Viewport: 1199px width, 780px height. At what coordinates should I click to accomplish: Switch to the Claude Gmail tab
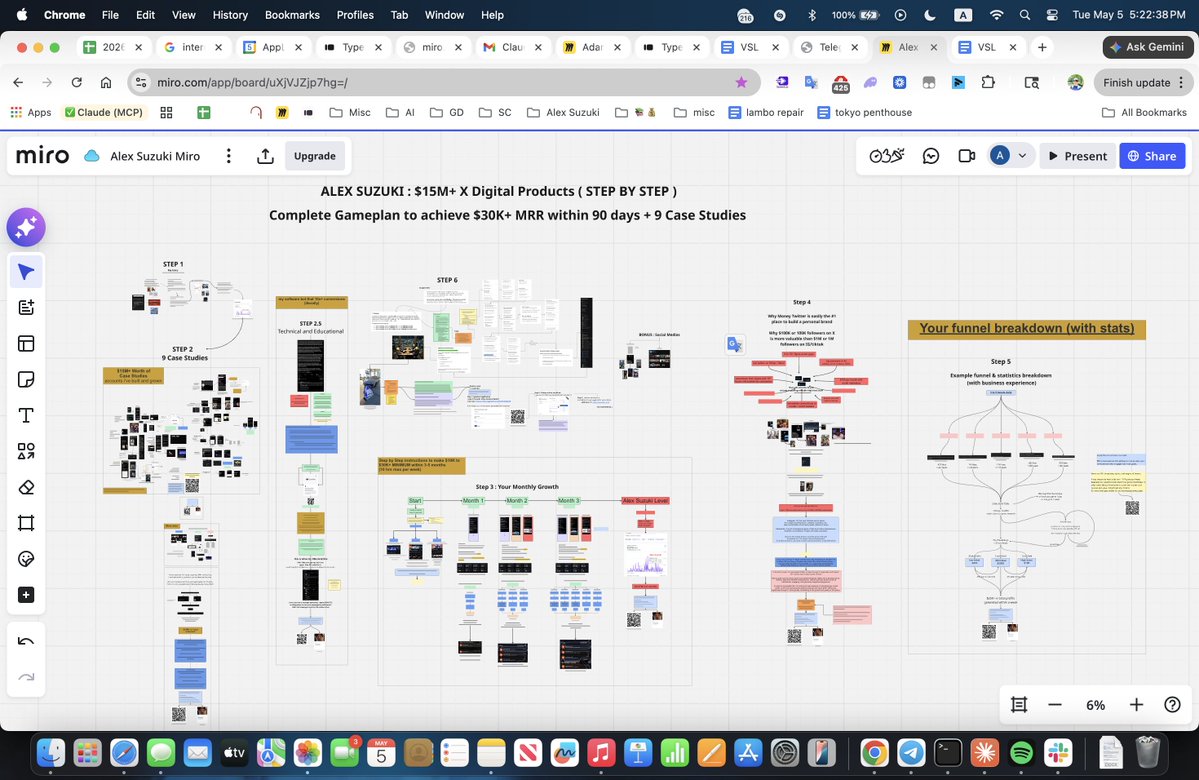tap(512, 47)
